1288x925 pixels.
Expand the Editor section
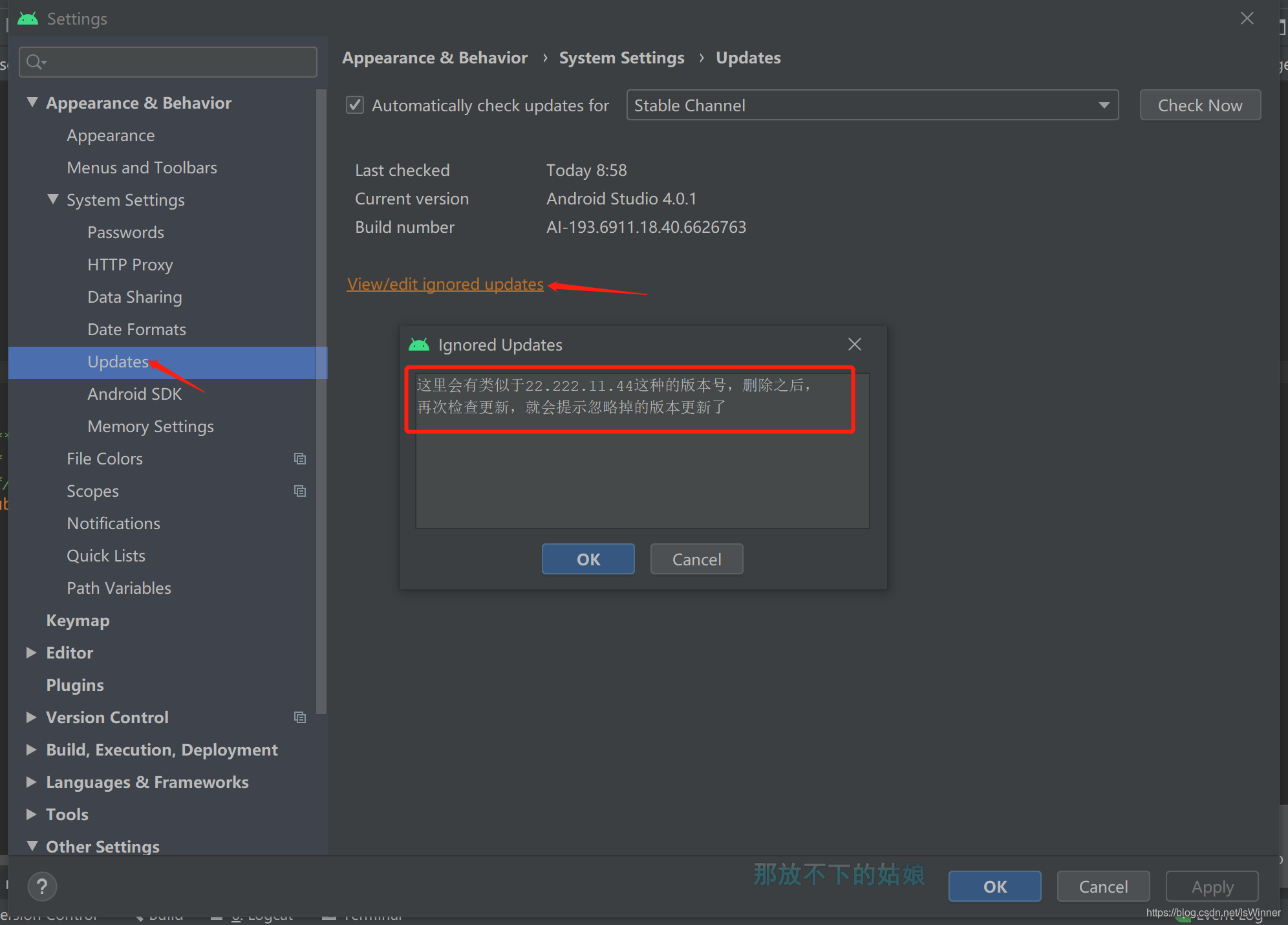pyautogui.click(x=31, y=653)
